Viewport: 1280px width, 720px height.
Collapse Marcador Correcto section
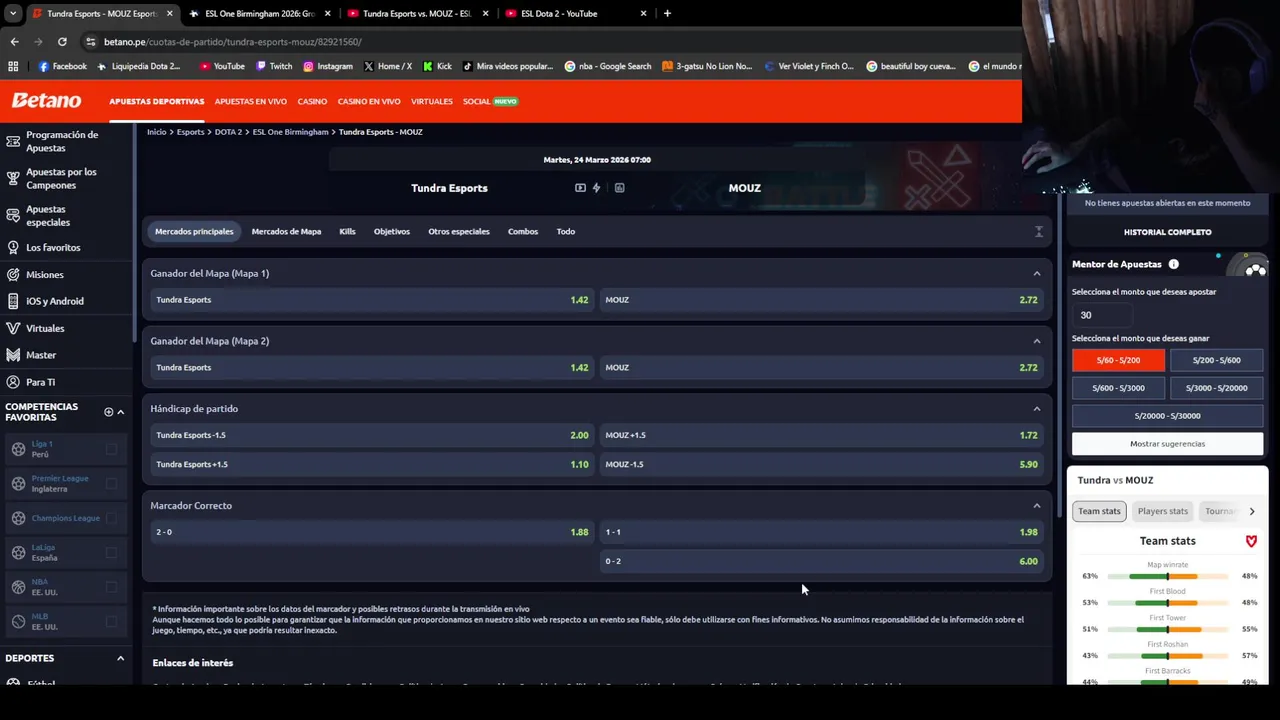click(1036, 505)
